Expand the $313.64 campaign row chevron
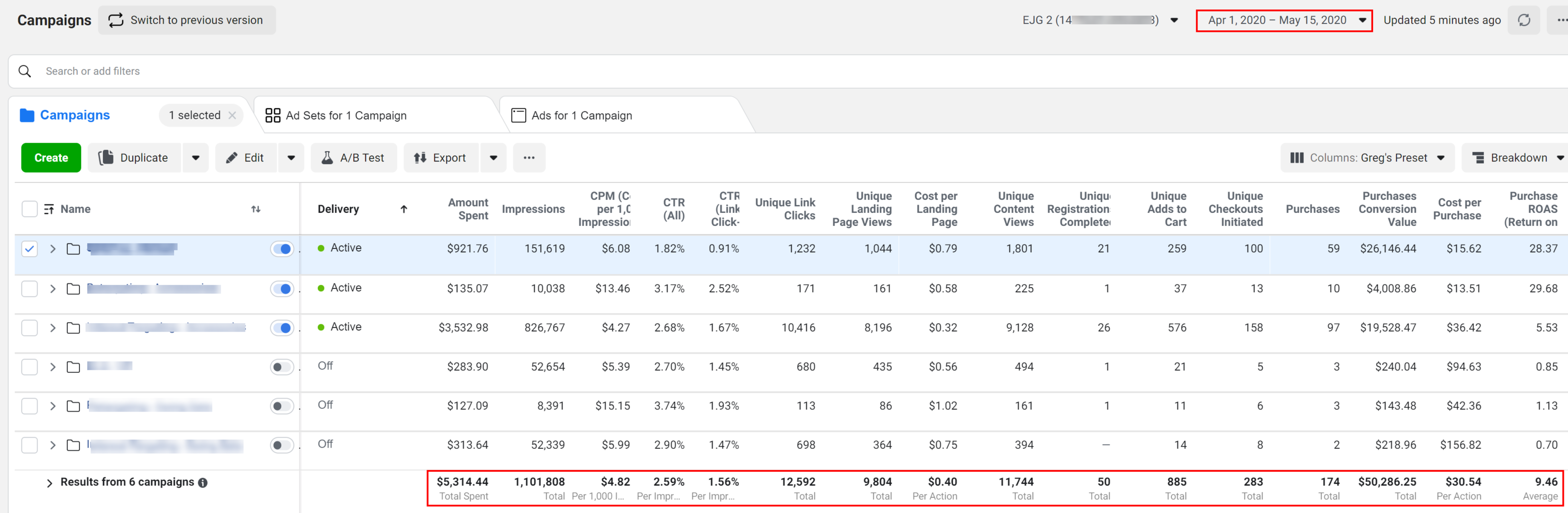Screen dimensions: 1568x513 [53, 445]
